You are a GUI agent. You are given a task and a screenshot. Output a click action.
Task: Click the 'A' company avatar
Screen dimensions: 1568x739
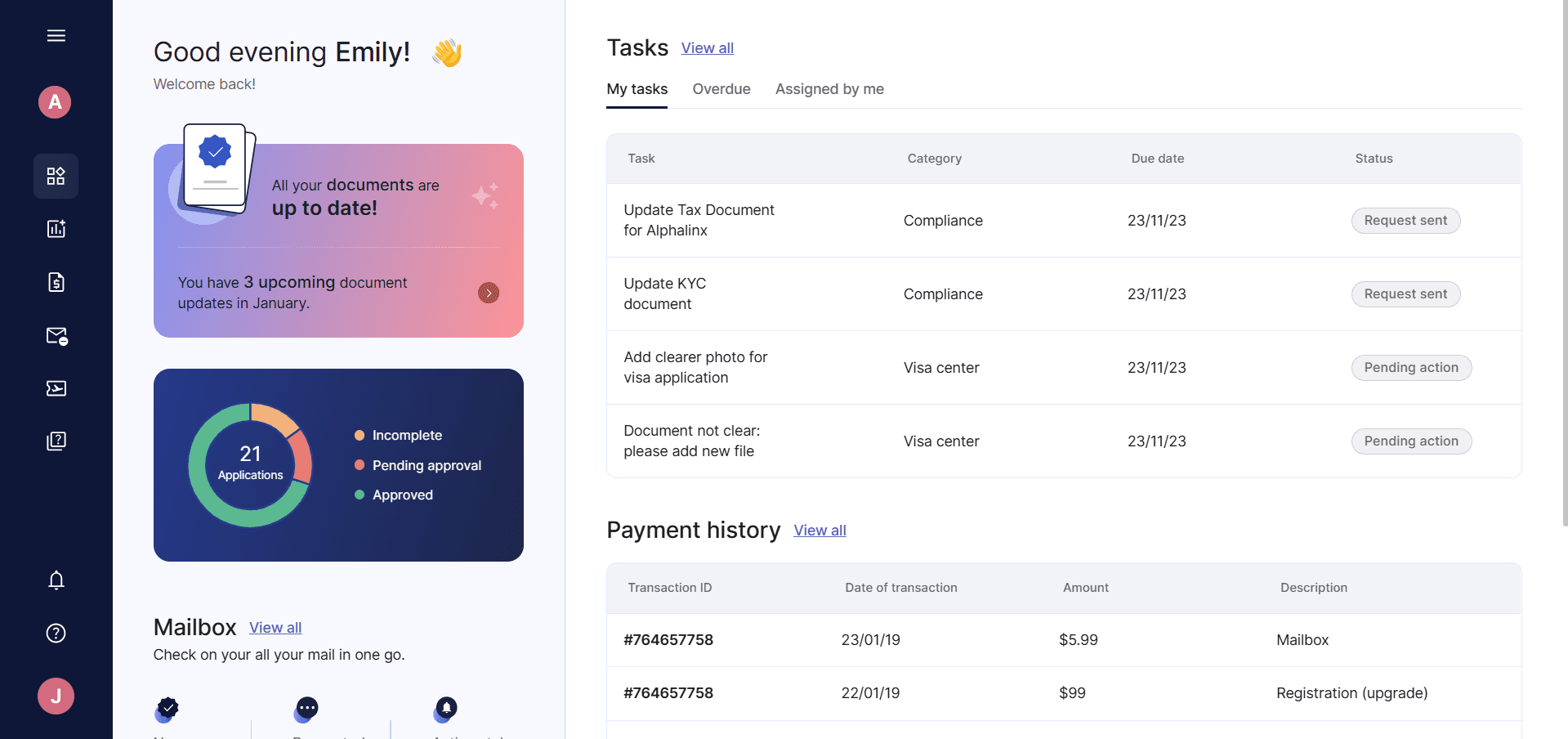[x=55, y=102]
